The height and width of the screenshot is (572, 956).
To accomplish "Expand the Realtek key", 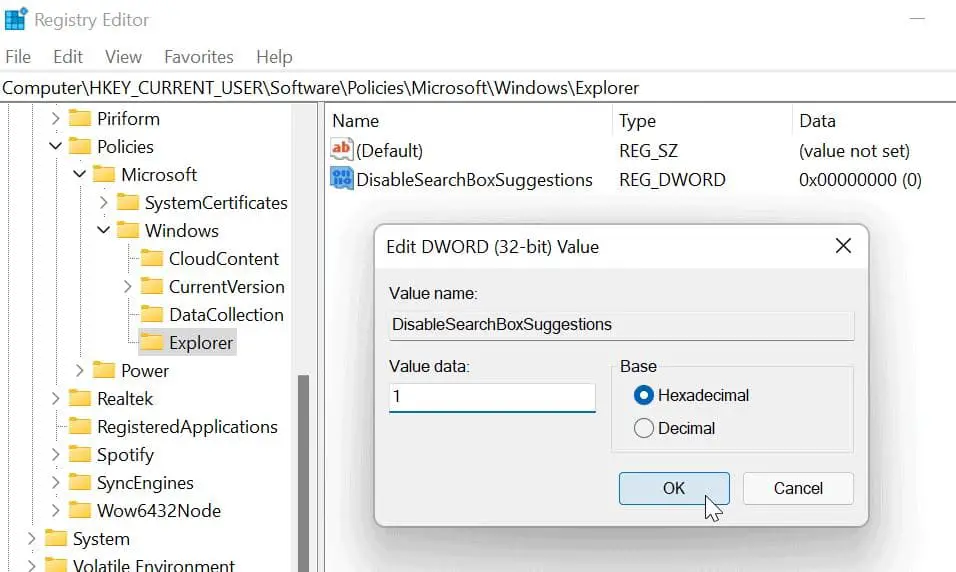I will tap(55, 399).
